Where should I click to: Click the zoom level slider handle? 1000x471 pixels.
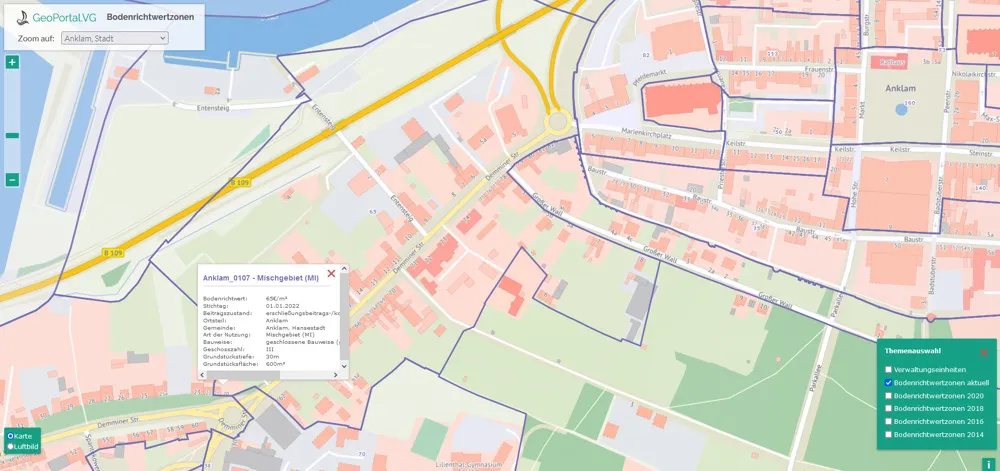[x=12, y=135]
